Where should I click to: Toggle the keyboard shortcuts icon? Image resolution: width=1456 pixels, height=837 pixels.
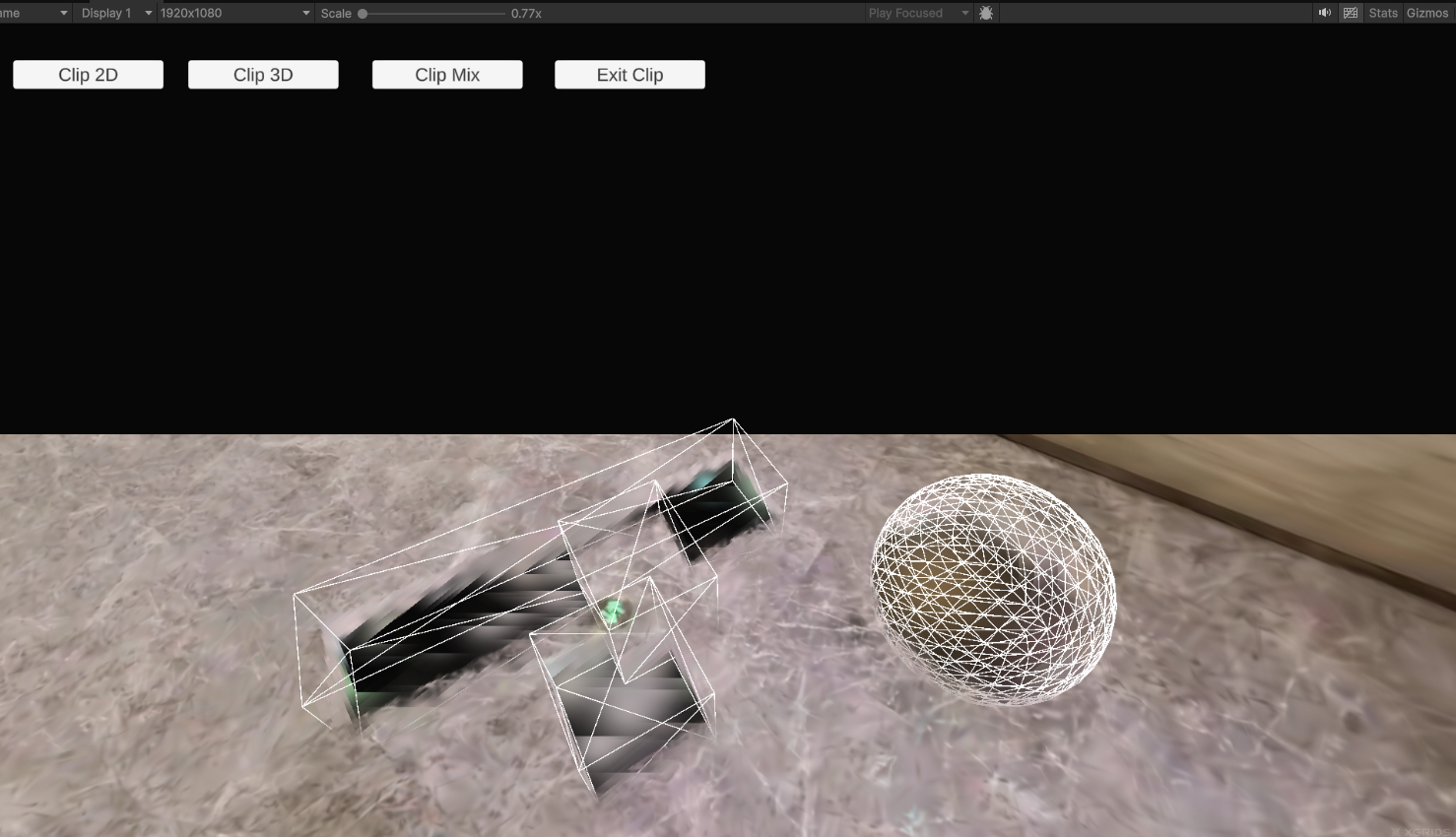point(1351,13)
